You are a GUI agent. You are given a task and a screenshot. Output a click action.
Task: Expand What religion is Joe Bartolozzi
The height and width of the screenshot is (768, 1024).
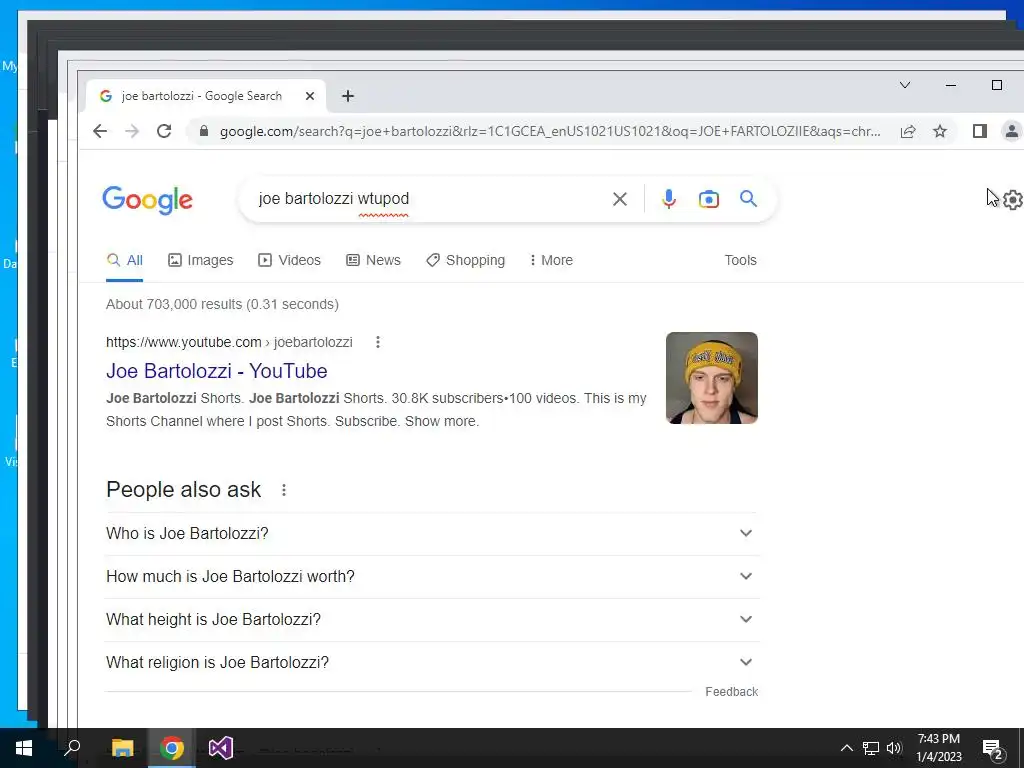pyautogui.click(x=432, y=663)
